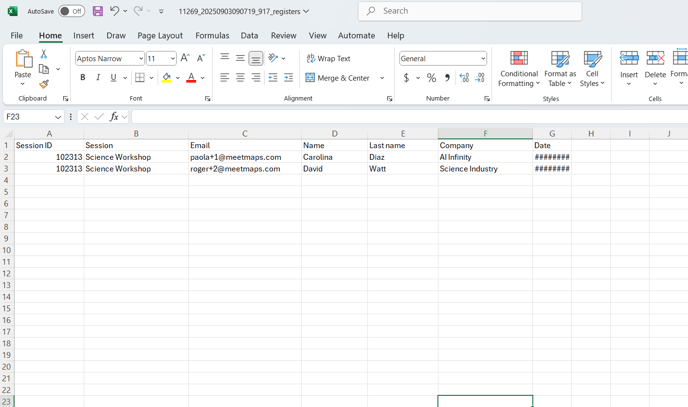Click the Insert cells button
Viewport: 688px width, 407px height.
pyautogui.click(x=629, y=68)
